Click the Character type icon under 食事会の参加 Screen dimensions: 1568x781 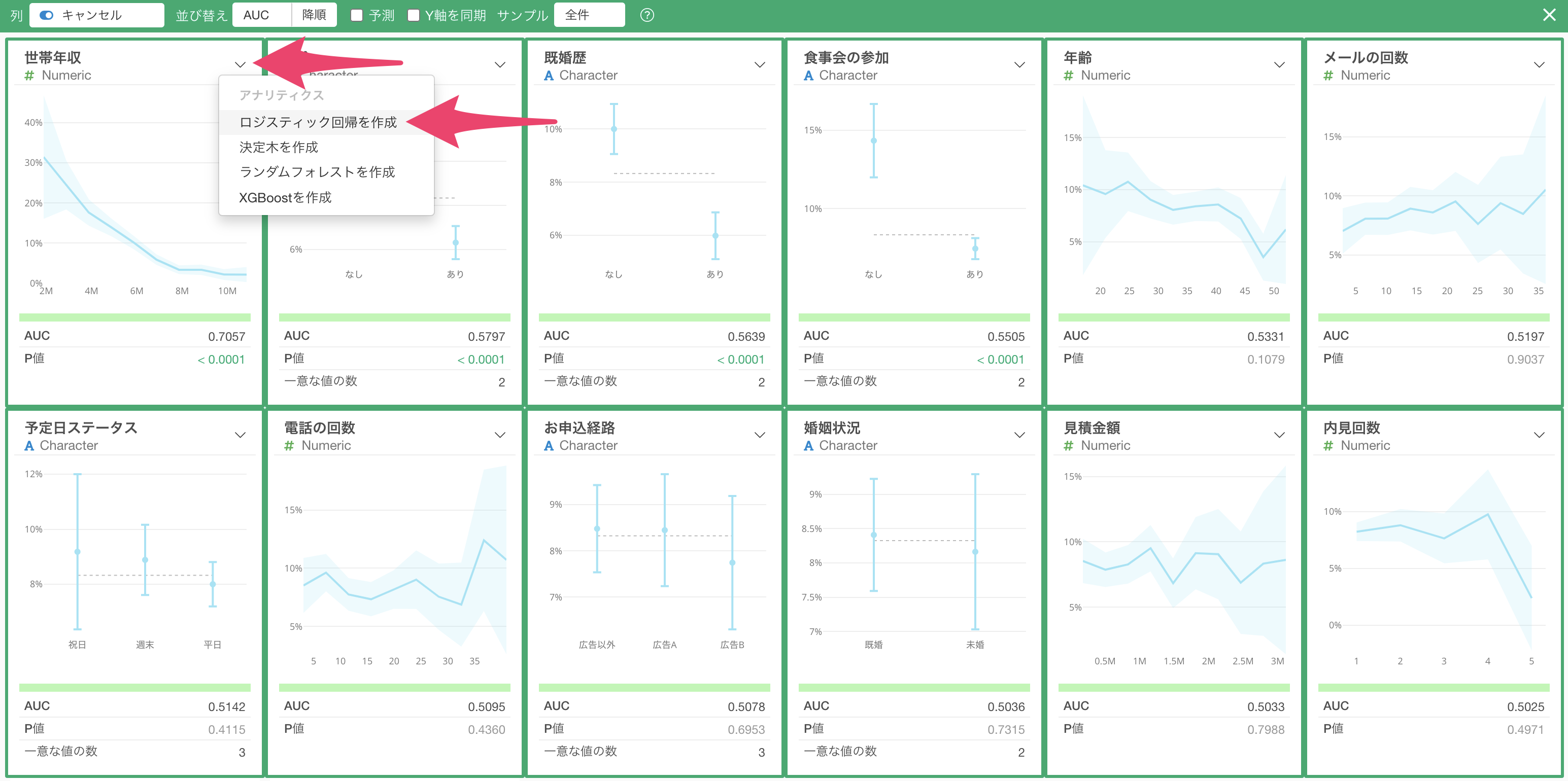pyautogui.click(x=808, y=76)
